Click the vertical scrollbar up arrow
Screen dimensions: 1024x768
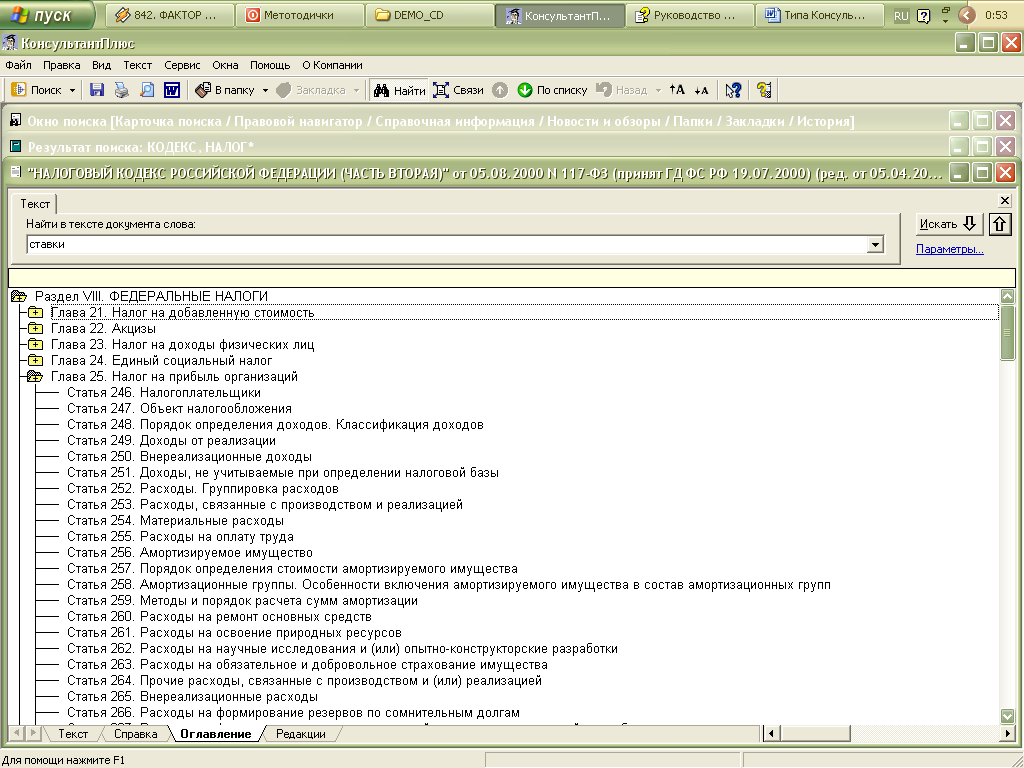coord(1008,296)
